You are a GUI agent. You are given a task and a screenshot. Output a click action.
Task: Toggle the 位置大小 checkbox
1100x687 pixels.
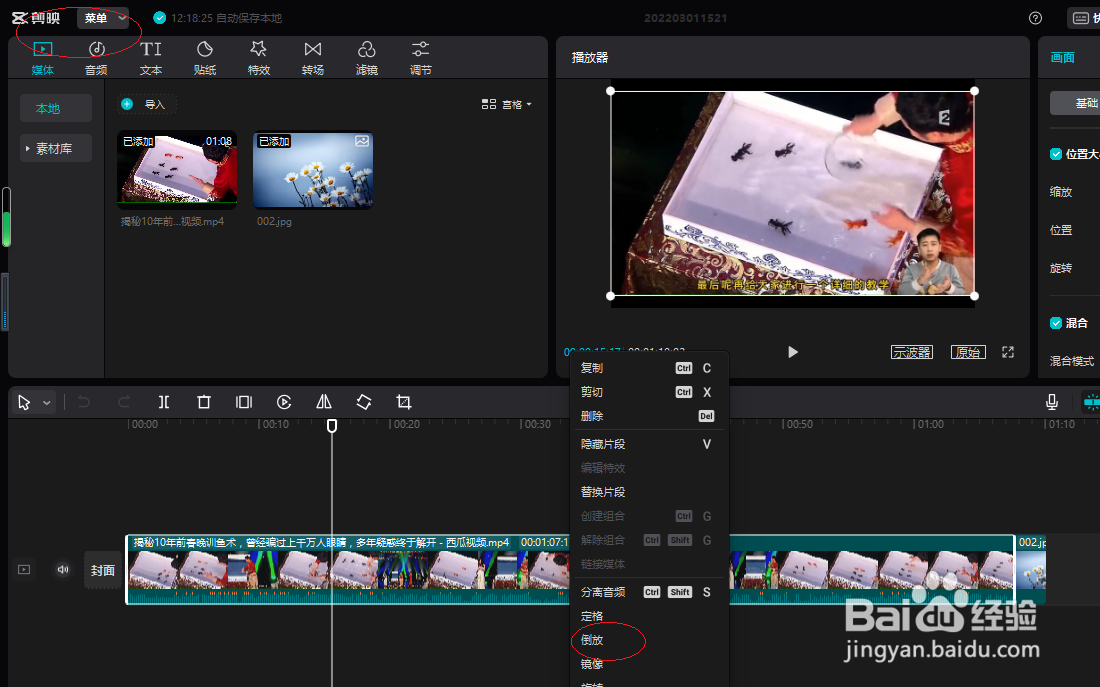coord(1056,154)
